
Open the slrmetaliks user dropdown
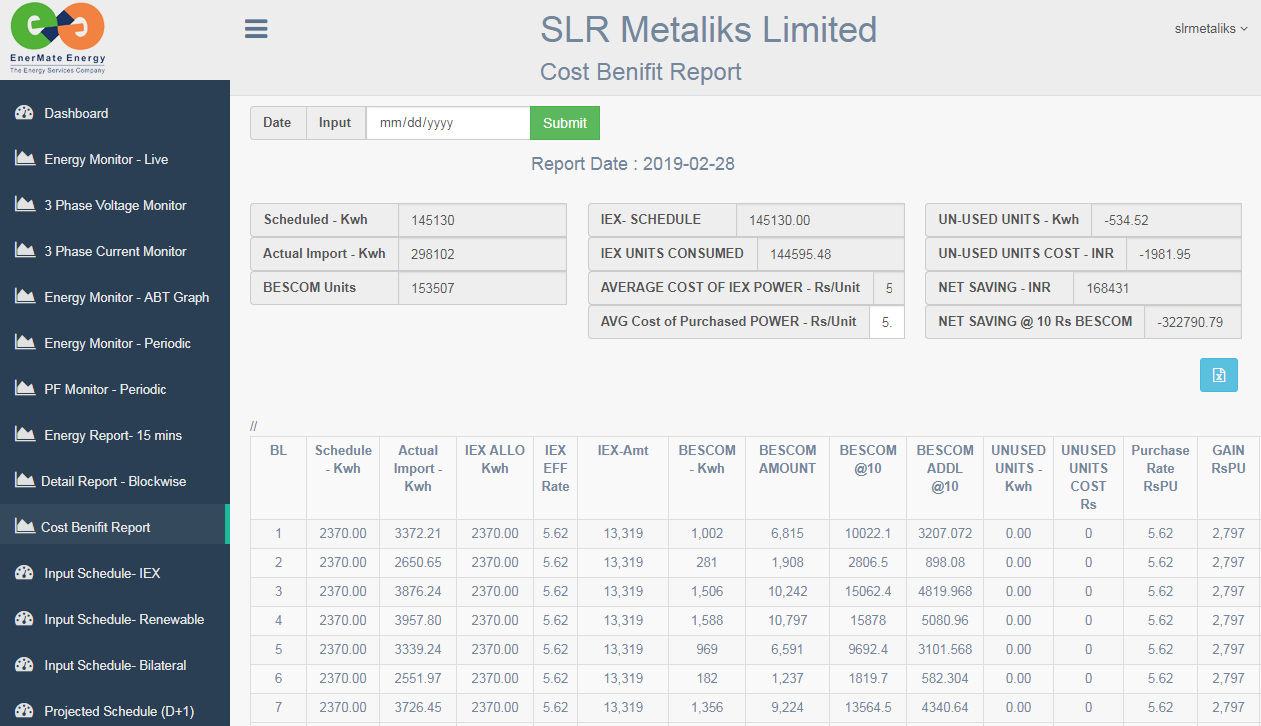pos(1210,29)
